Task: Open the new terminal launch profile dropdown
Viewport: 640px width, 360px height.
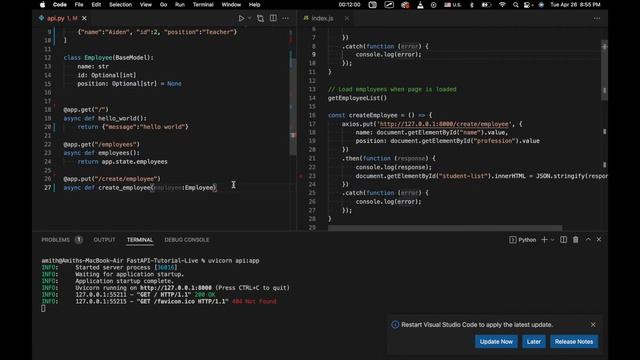Action: (x=552, y=240)
